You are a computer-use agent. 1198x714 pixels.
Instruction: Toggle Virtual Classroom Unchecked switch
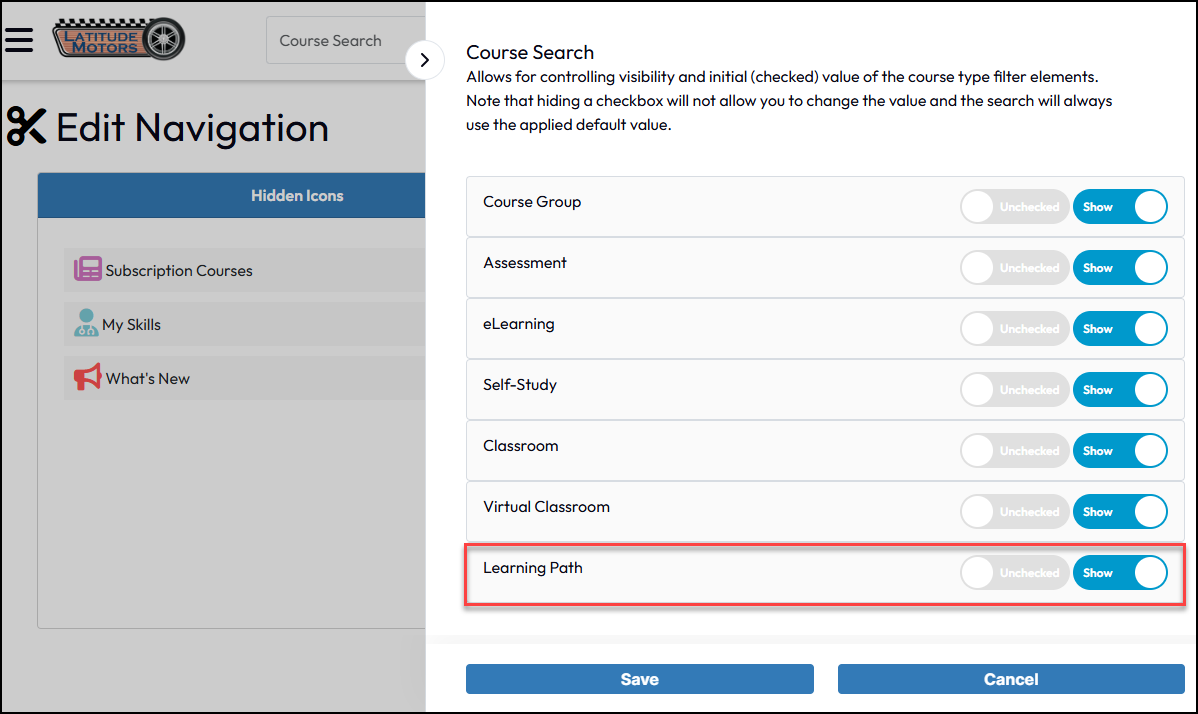click(1014, 512)
